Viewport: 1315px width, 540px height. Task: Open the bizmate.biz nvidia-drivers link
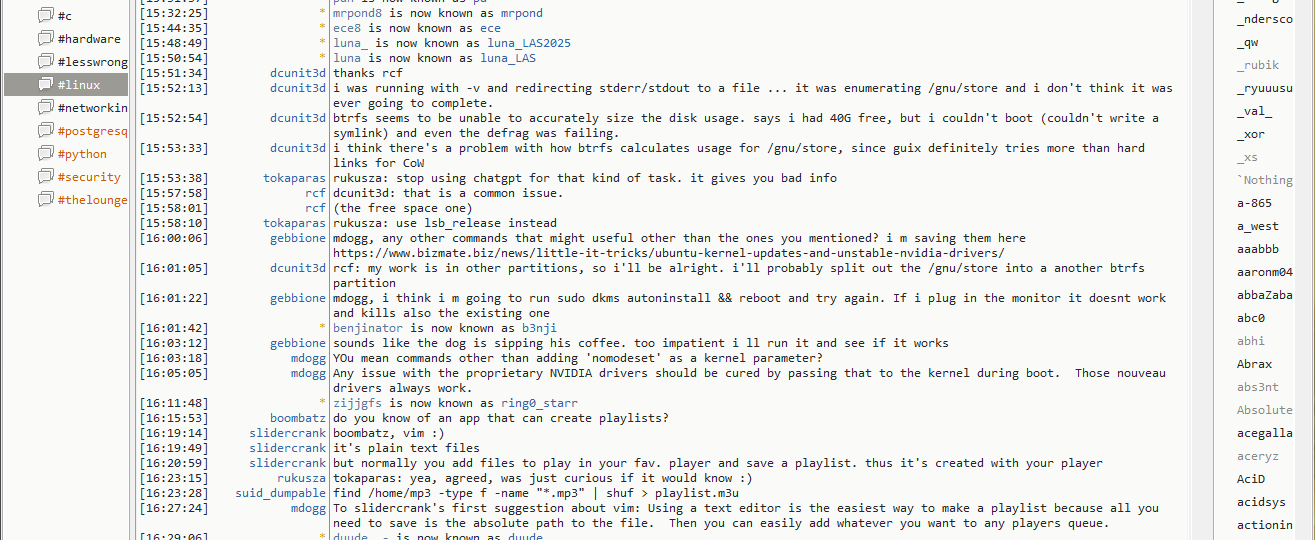(x=668, y=253)
